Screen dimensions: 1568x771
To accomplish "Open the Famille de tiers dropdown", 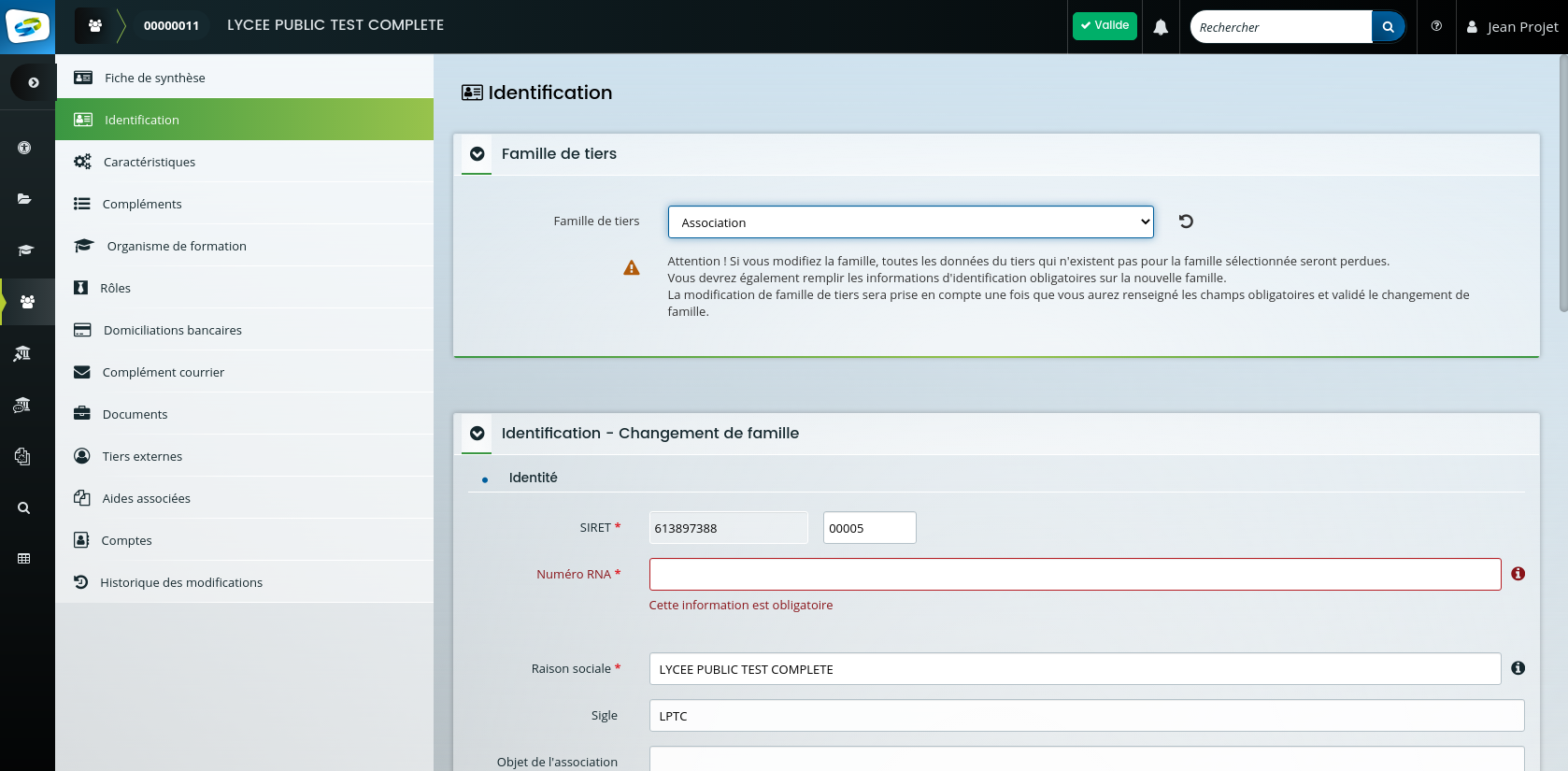I will pos(910,222).
